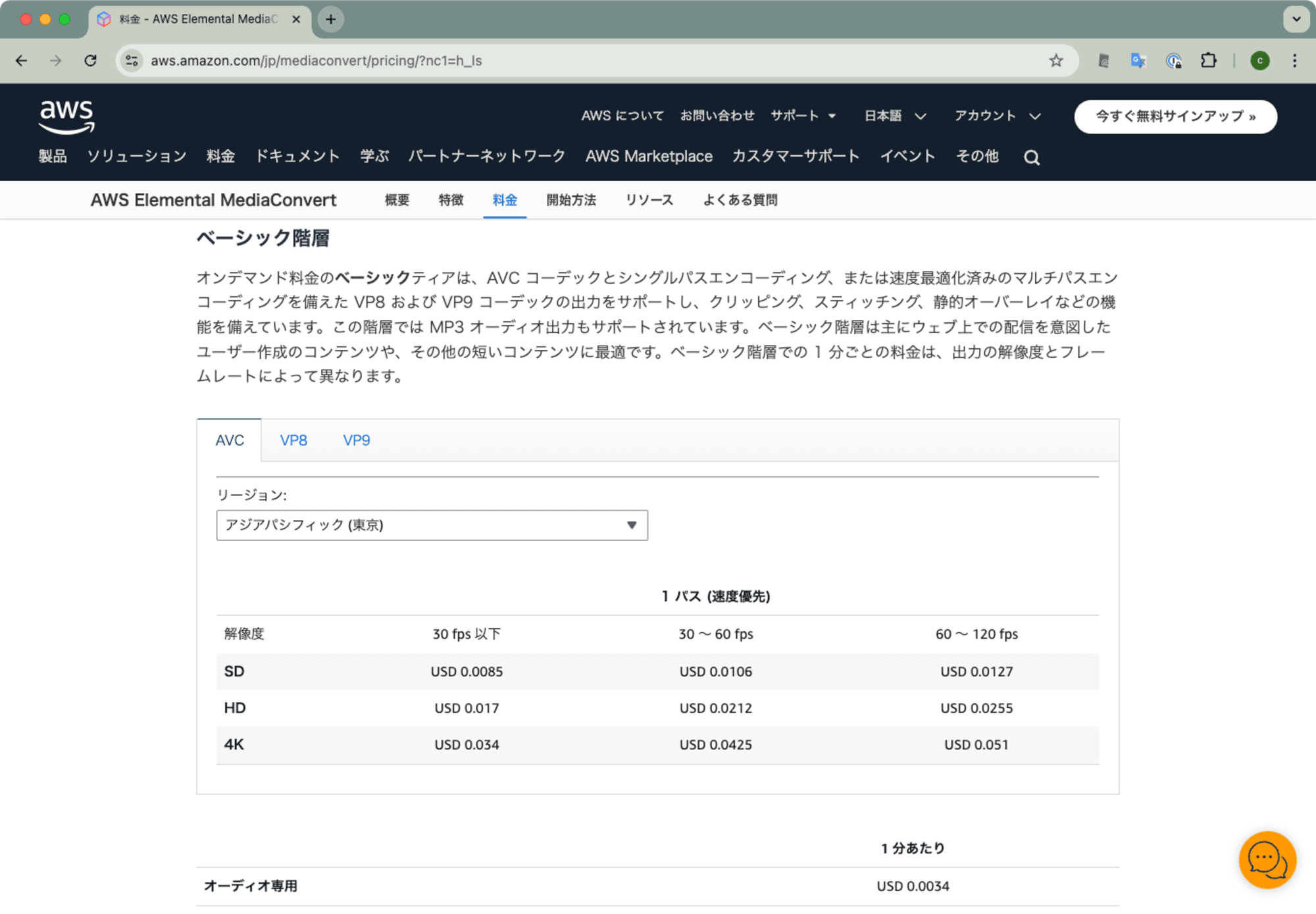Expand the tab search chevron
The image size is (1316, 914).
1296,19
